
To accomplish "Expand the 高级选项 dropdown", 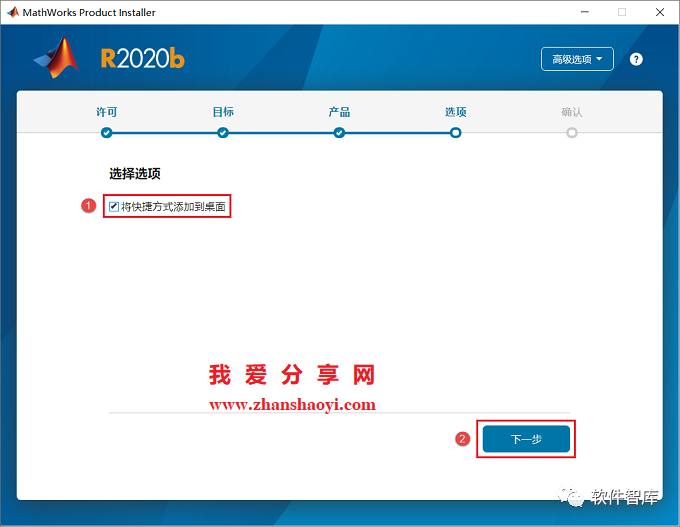I will click(577, 59).
